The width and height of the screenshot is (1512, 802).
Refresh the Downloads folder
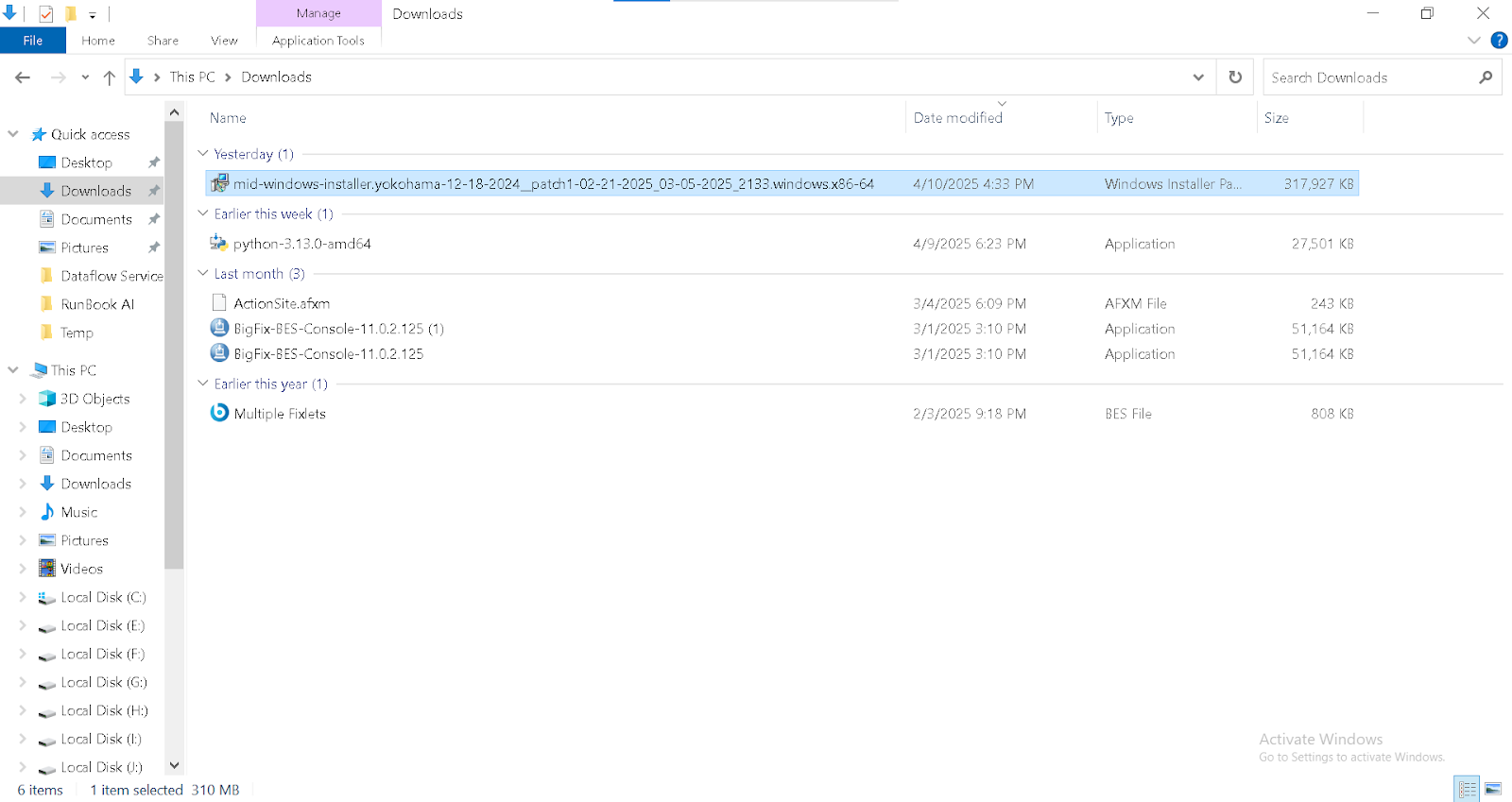(x=1235, y=77)
